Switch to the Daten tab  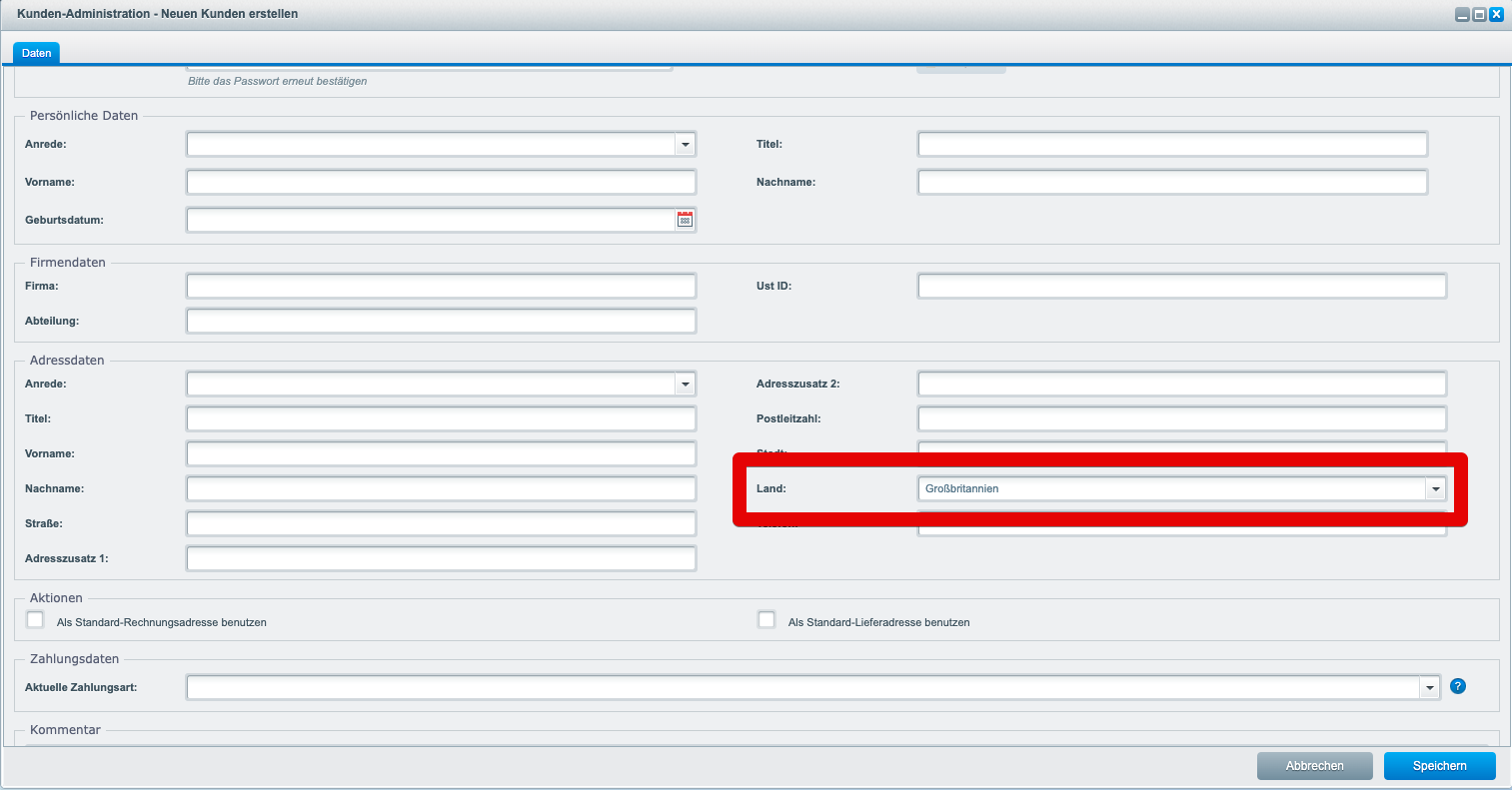click(x=36, y=53)
